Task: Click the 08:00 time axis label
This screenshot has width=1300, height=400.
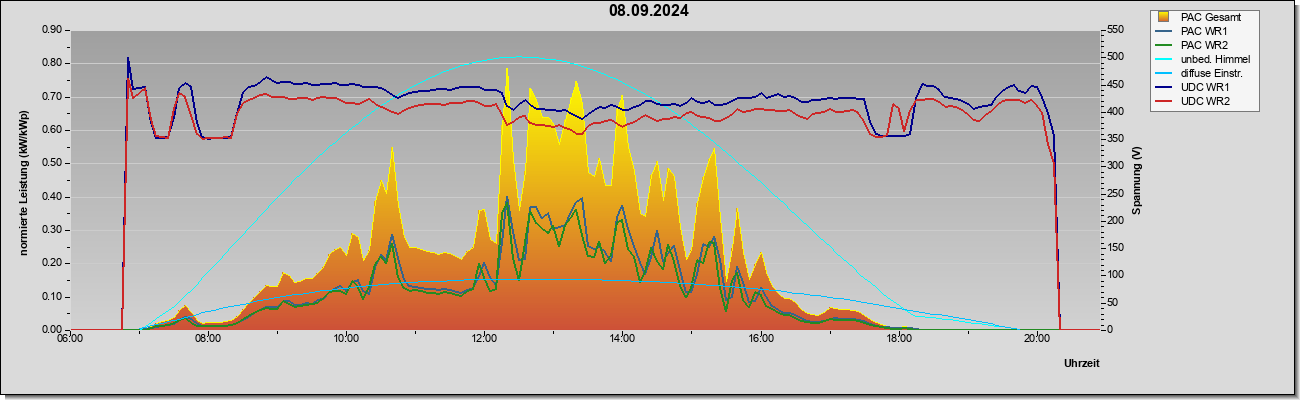Action: click(x=207, y=338)
